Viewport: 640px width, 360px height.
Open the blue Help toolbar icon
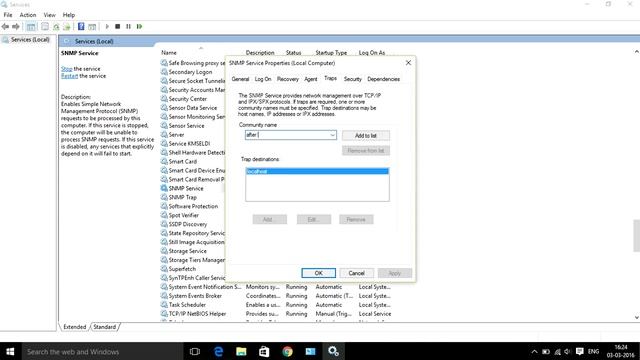coord(81,27)
